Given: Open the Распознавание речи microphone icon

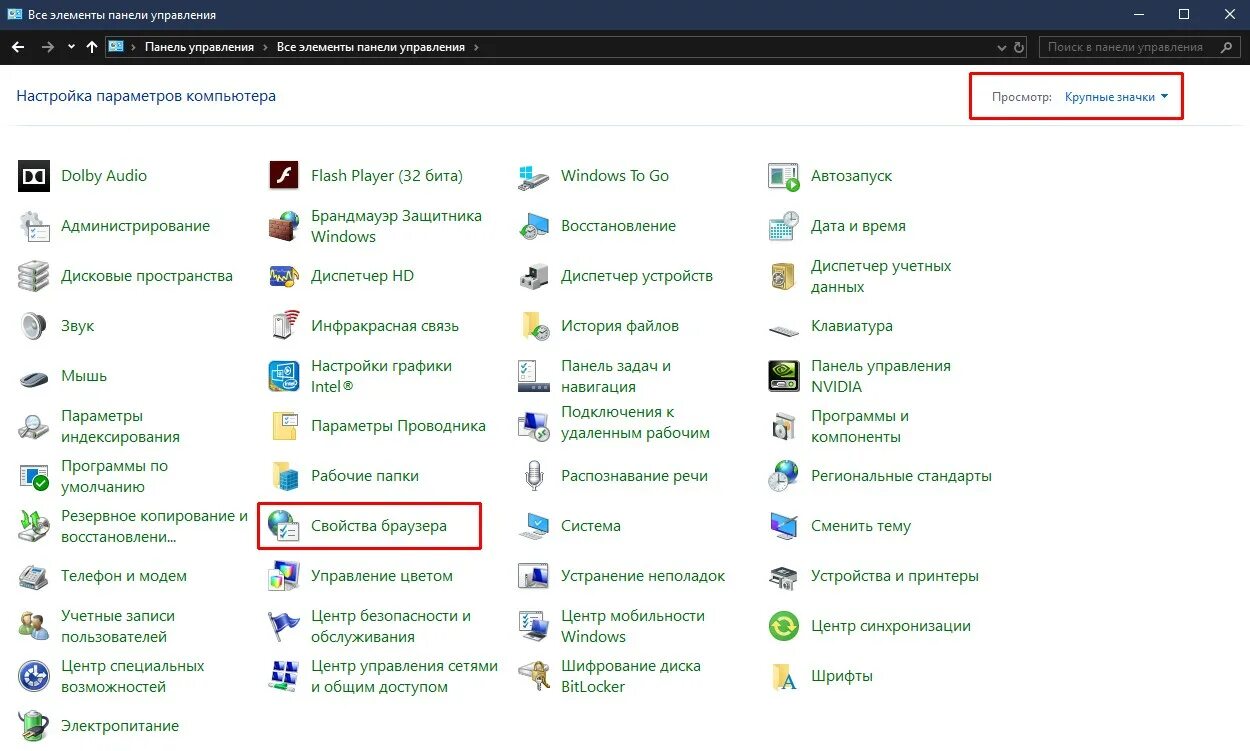Looking at the screenshot, I should [534, 476].
